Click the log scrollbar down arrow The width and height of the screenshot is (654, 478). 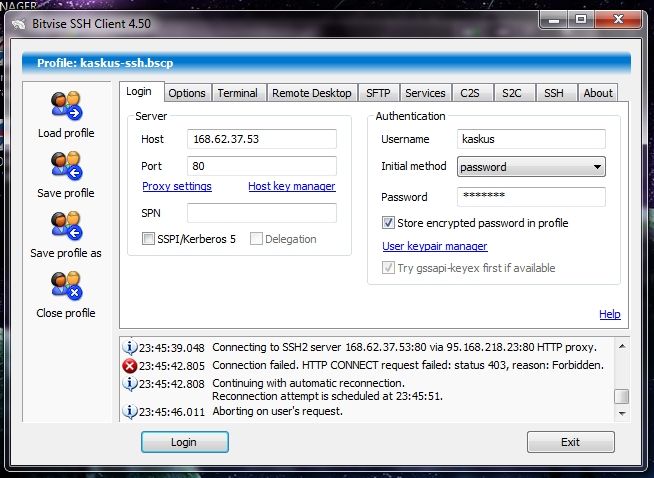tap(622, 413)
